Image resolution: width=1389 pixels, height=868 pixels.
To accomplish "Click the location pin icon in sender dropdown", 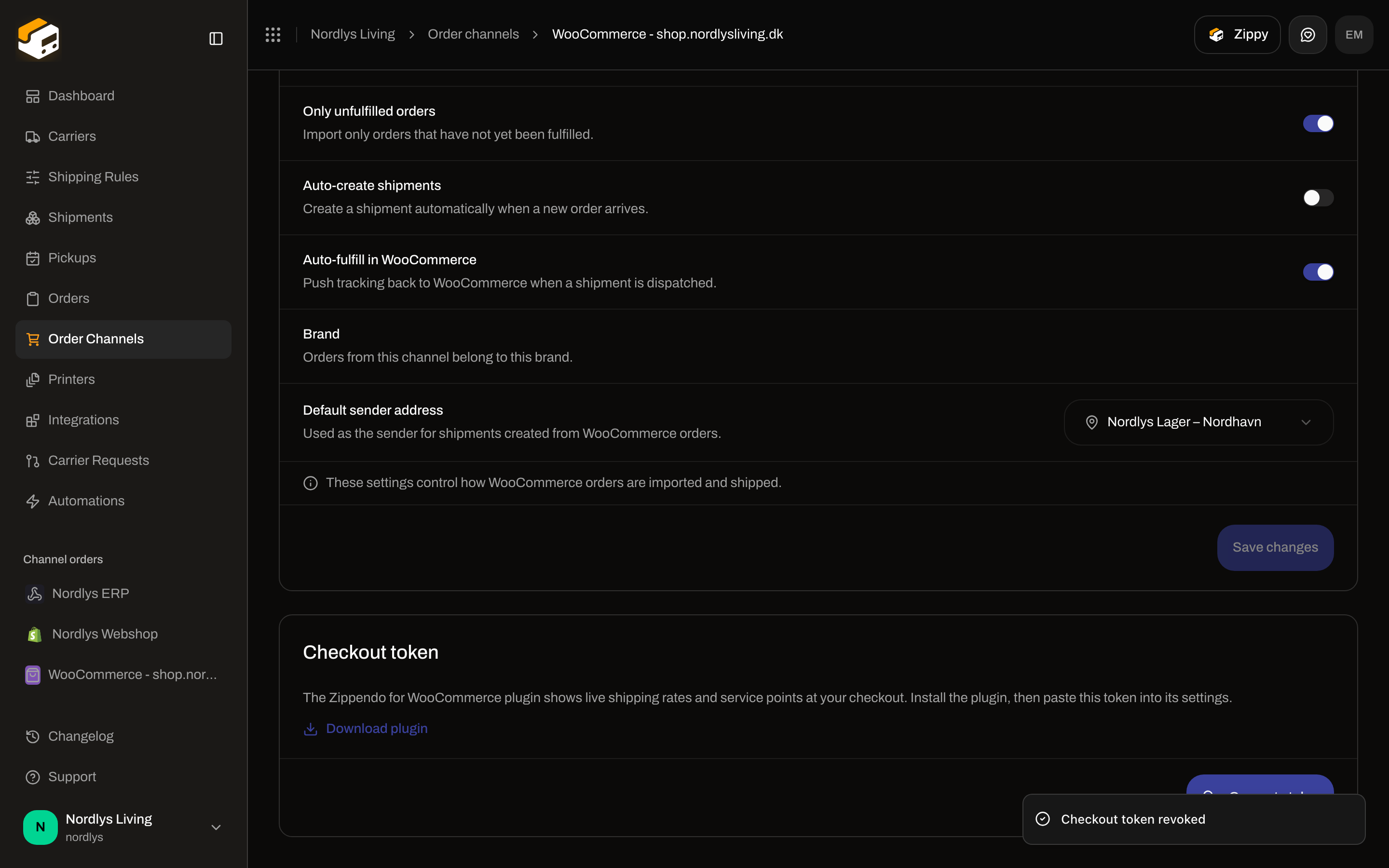I will [x=1092, y=422].
